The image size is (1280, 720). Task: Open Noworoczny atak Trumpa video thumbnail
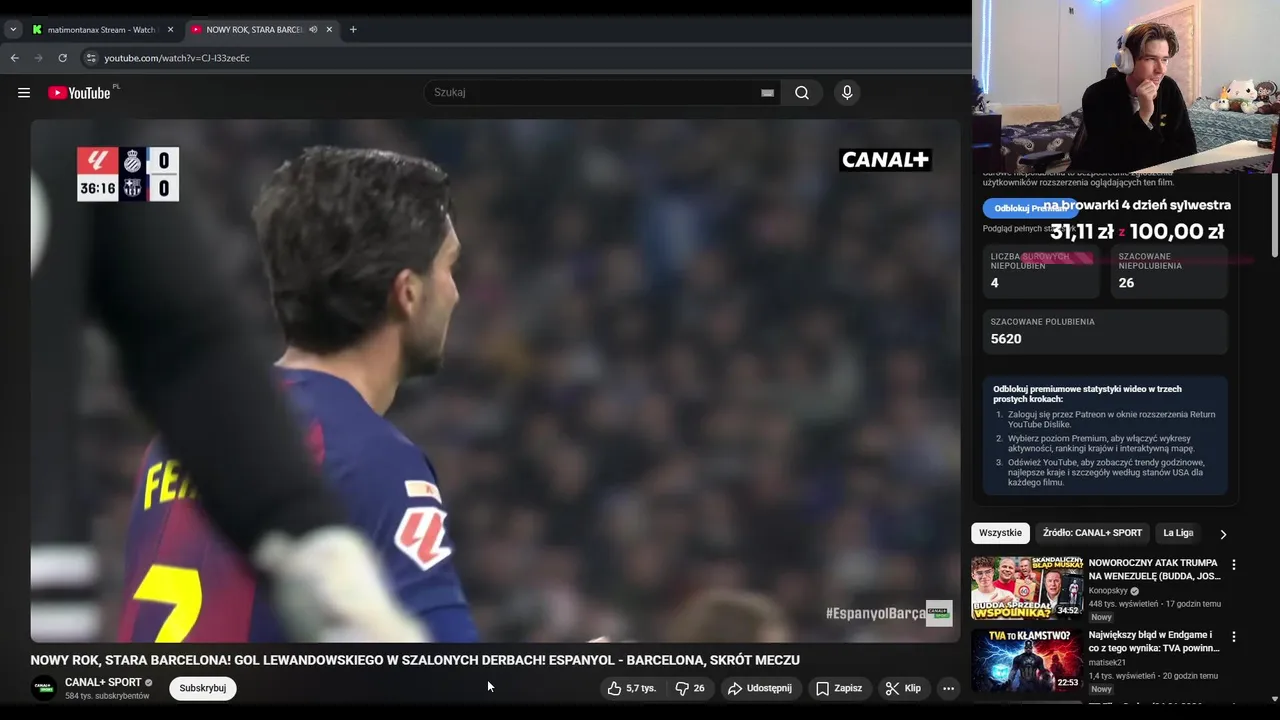pyautogui.click(x=1027, y=588)
